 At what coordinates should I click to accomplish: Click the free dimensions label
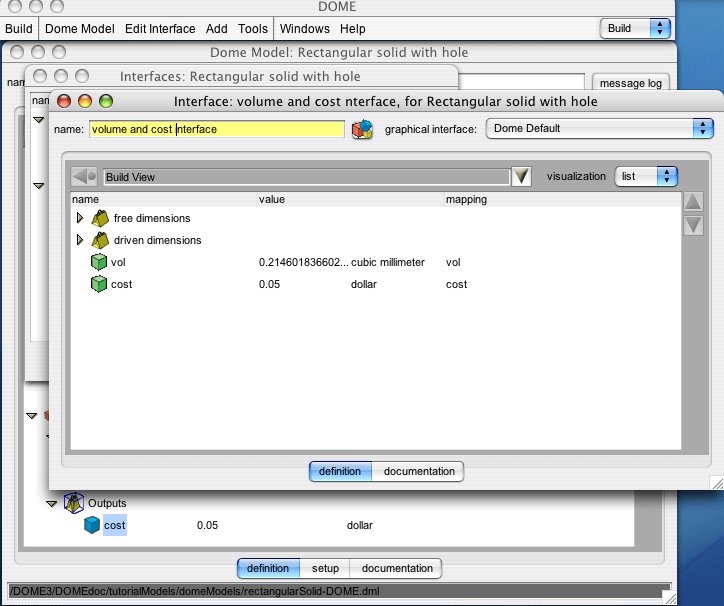click(x=152, y=218)
